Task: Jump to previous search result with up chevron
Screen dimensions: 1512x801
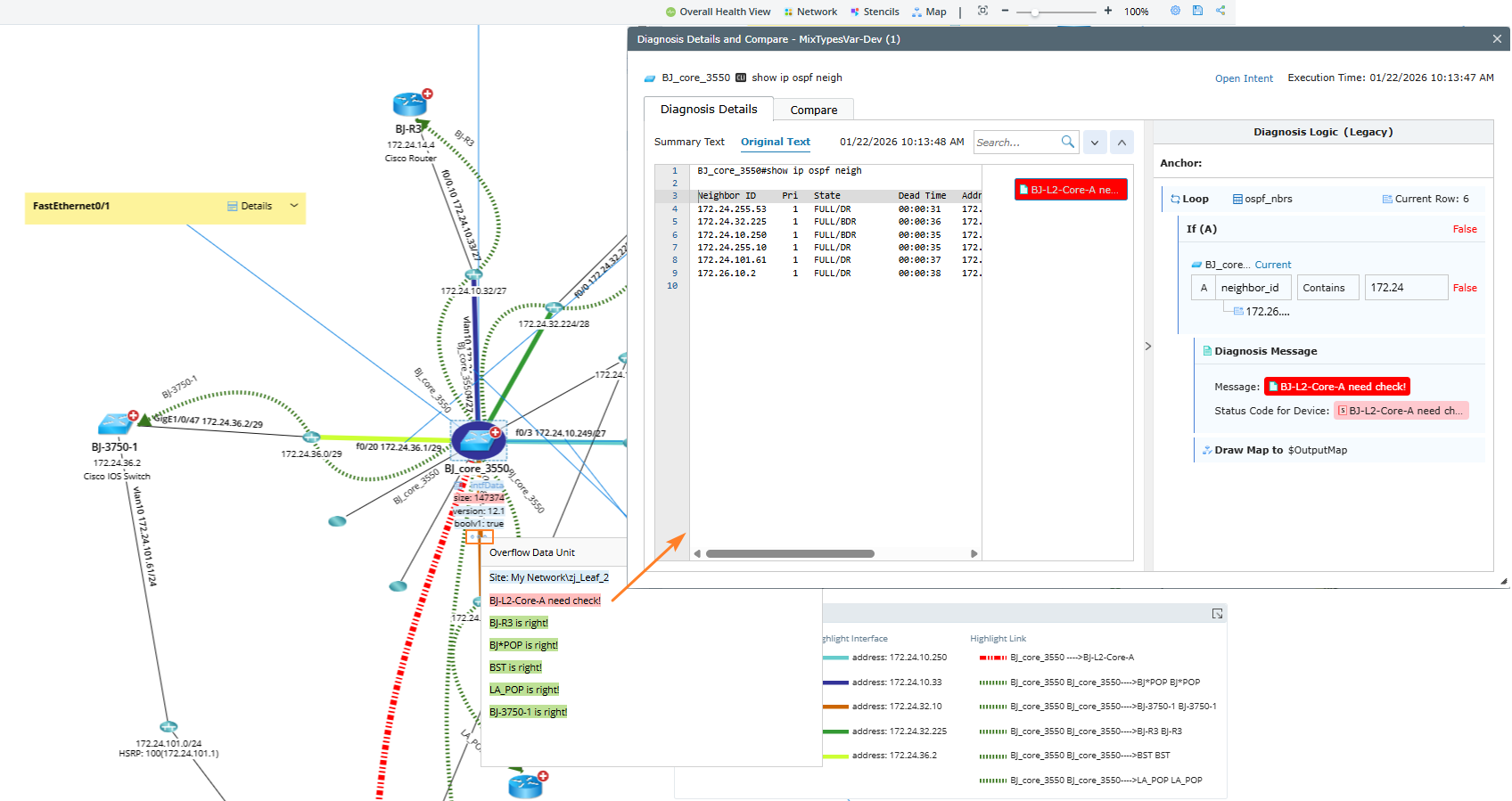Action: 1122,143
